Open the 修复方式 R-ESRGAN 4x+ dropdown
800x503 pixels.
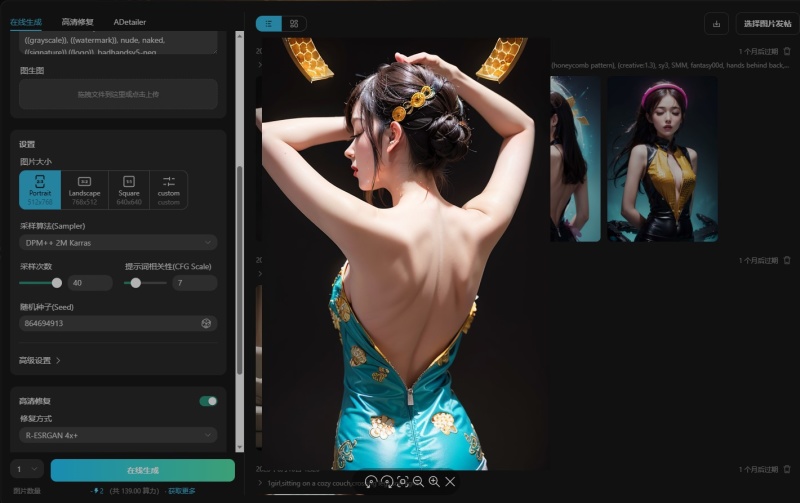[118, 435]
